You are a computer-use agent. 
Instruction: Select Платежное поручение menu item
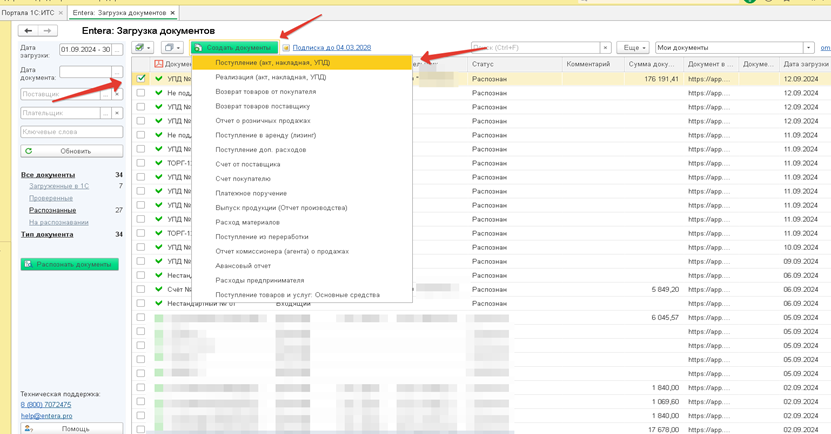pyautogui.click(x=302, y=193)
